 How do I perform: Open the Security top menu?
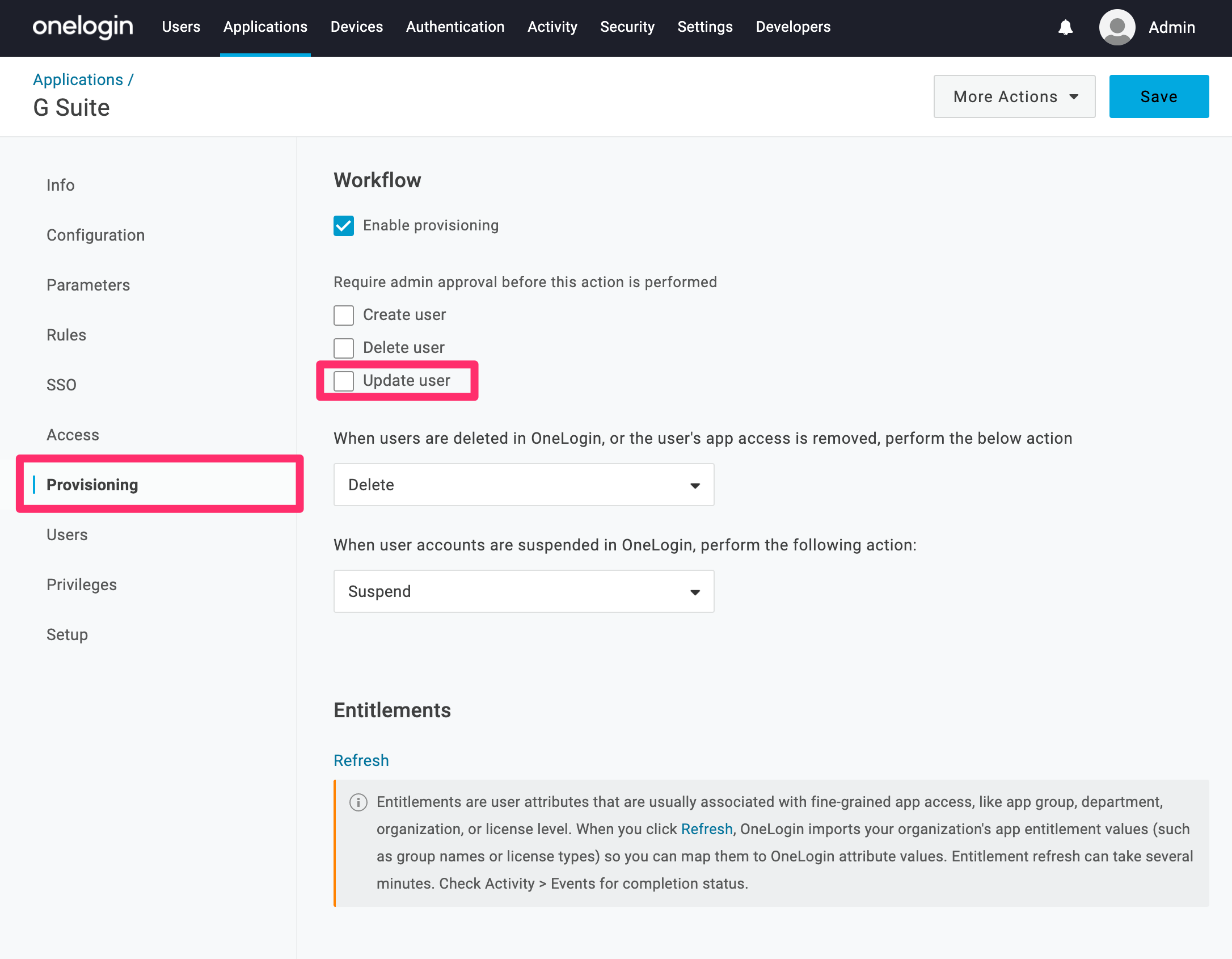point(627,27)
